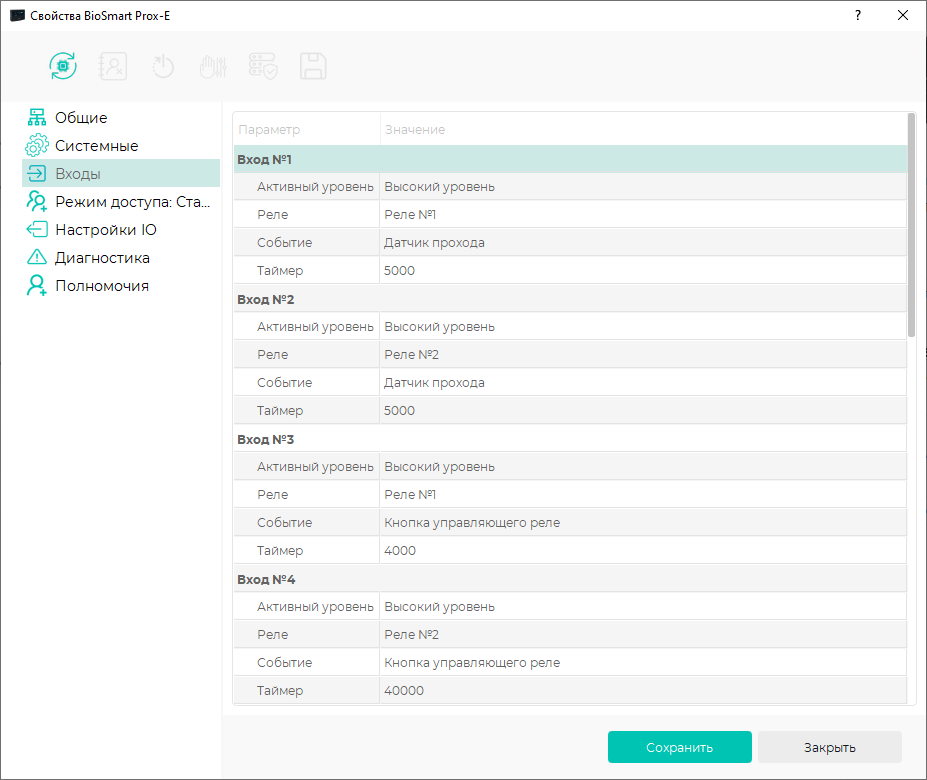
Task: Click Реле label under Вход №1
Action: (x=273, y=215)
